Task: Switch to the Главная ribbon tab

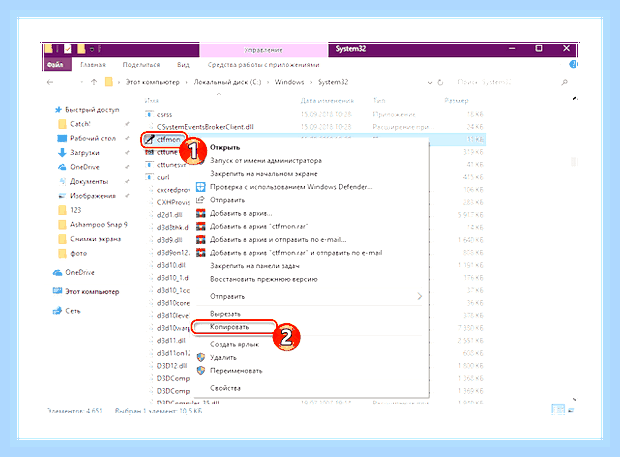Action: [x=93, y=64]
